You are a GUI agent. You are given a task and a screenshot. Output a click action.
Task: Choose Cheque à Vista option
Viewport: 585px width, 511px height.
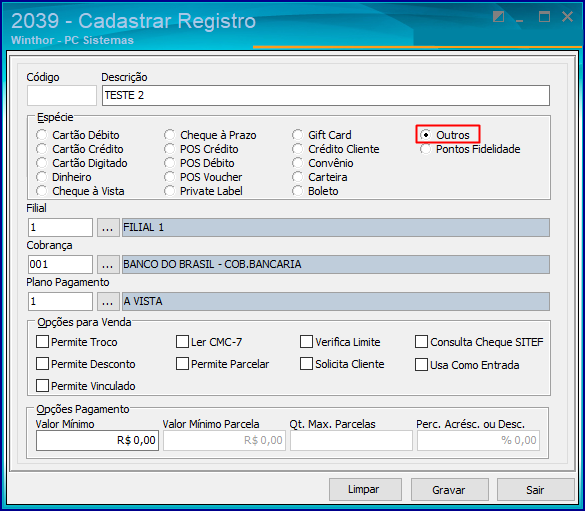click(42, 191)
